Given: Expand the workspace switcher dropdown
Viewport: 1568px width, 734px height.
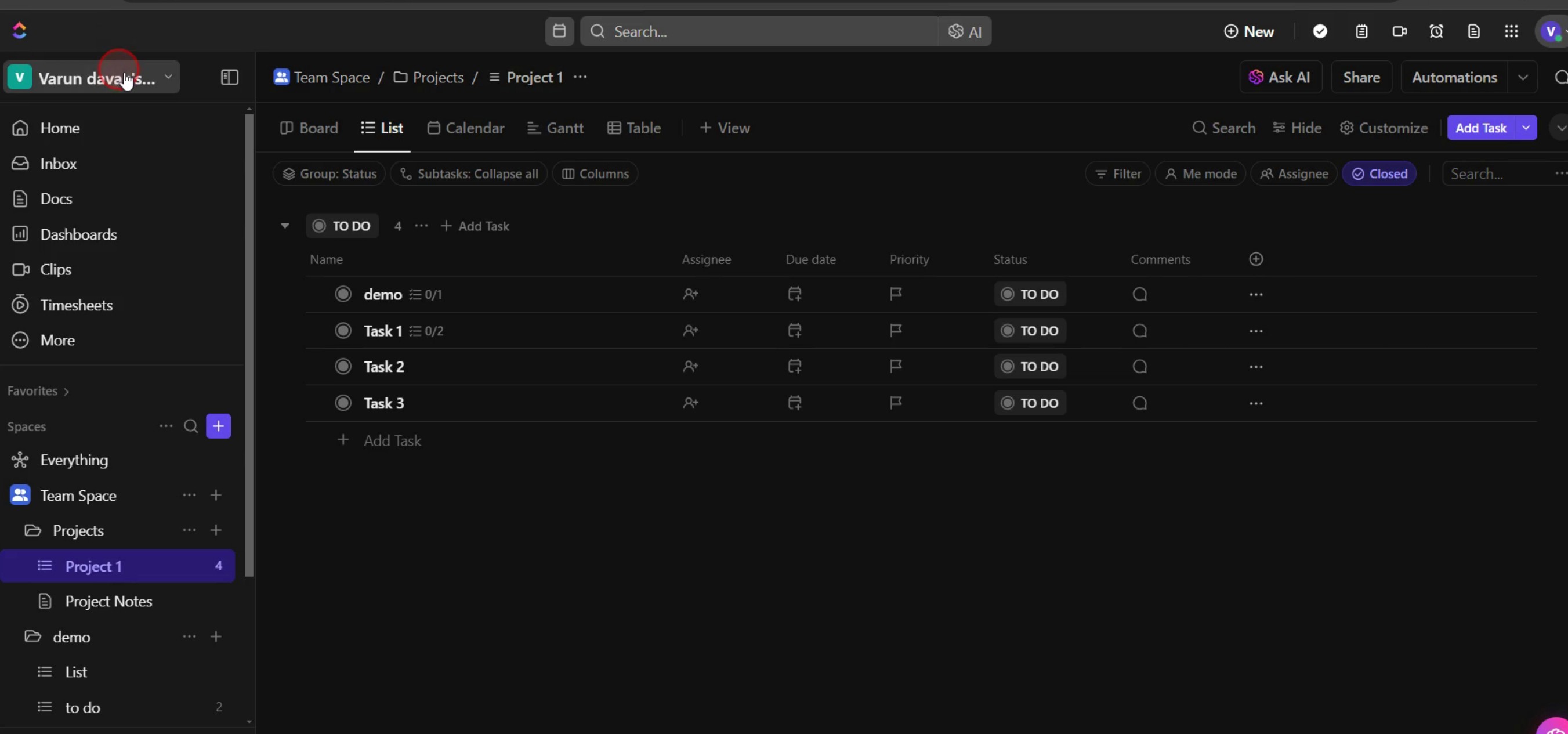Looking at the screenshot, I should click(169, 77).
